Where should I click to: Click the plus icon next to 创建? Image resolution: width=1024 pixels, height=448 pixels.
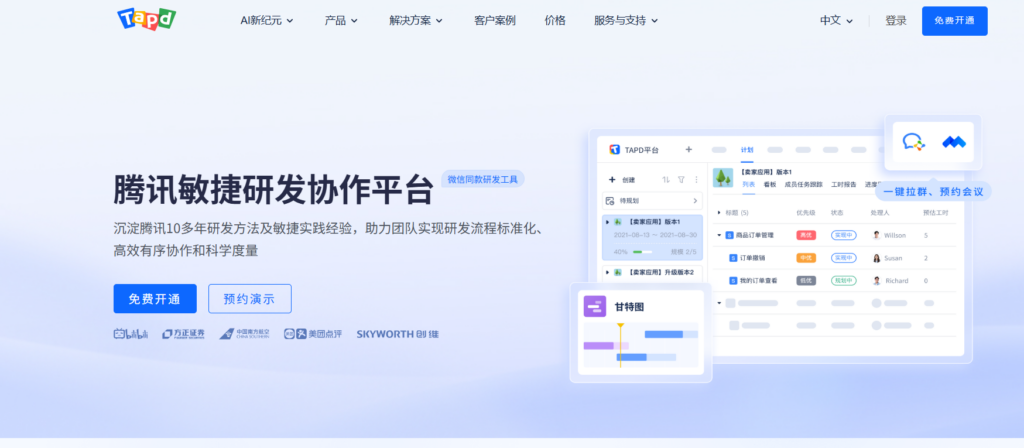612,180
